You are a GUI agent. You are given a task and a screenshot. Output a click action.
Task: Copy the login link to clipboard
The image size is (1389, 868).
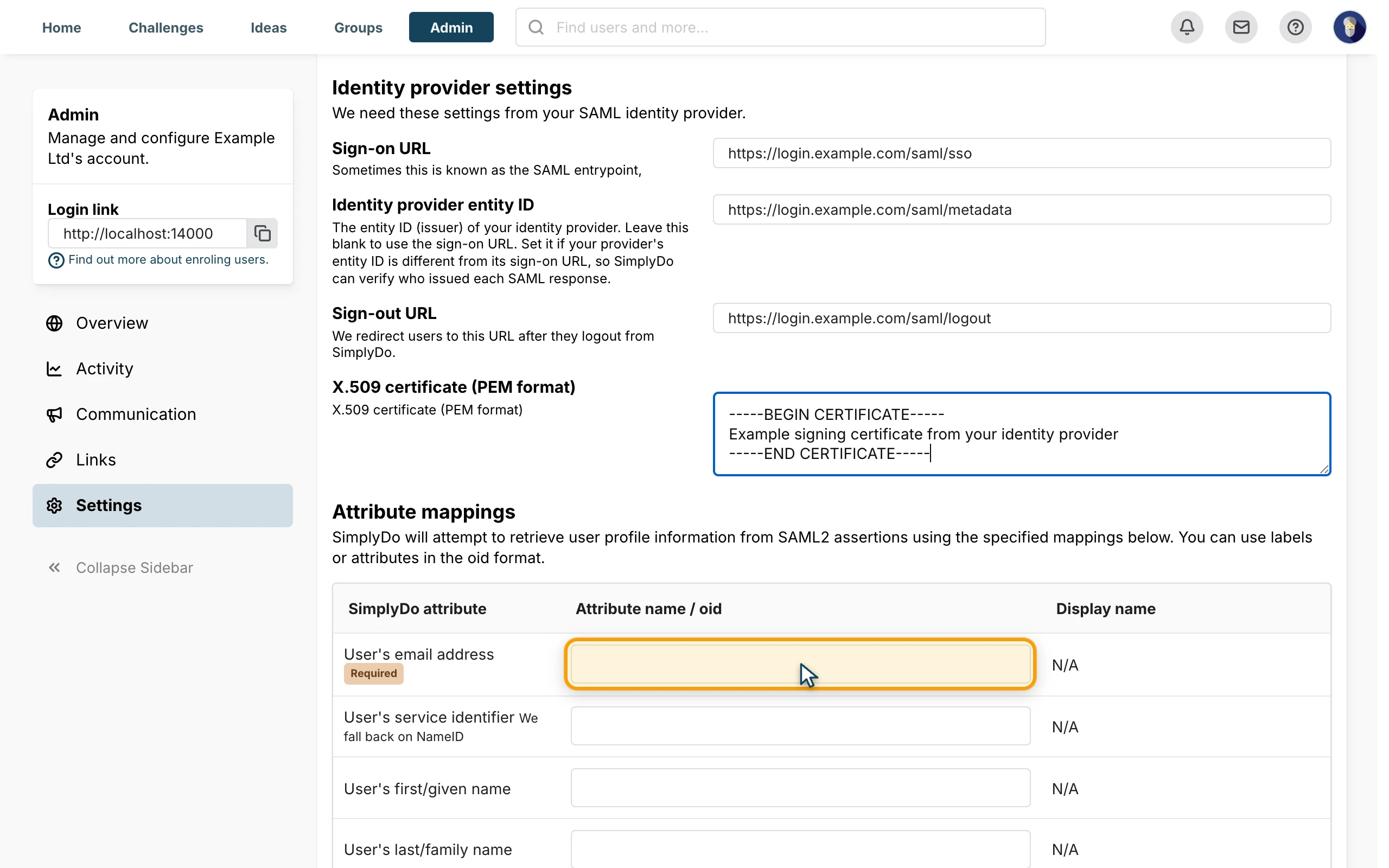pos(262,233)
